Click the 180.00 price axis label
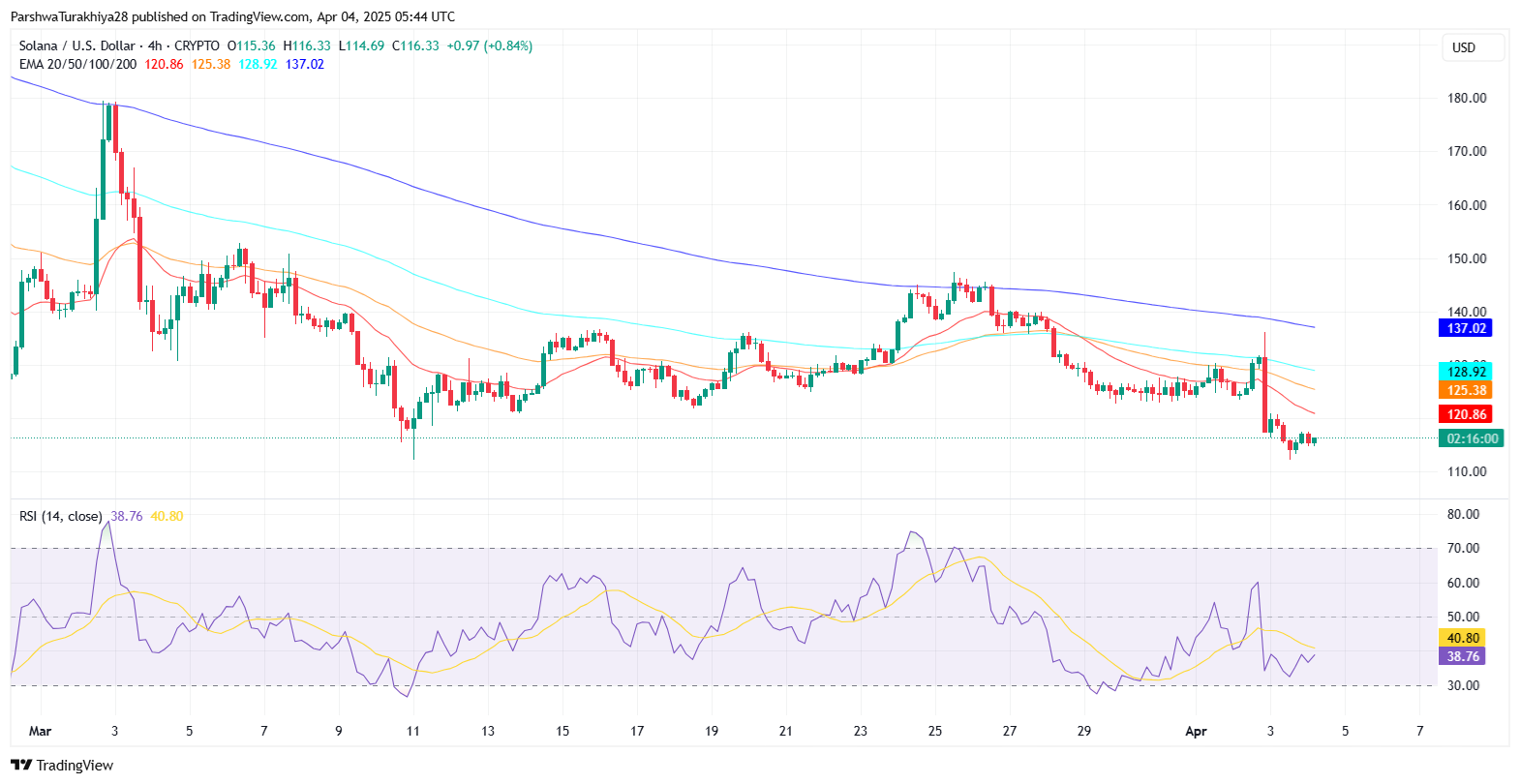The image size is (1520, 784). 1467,98
